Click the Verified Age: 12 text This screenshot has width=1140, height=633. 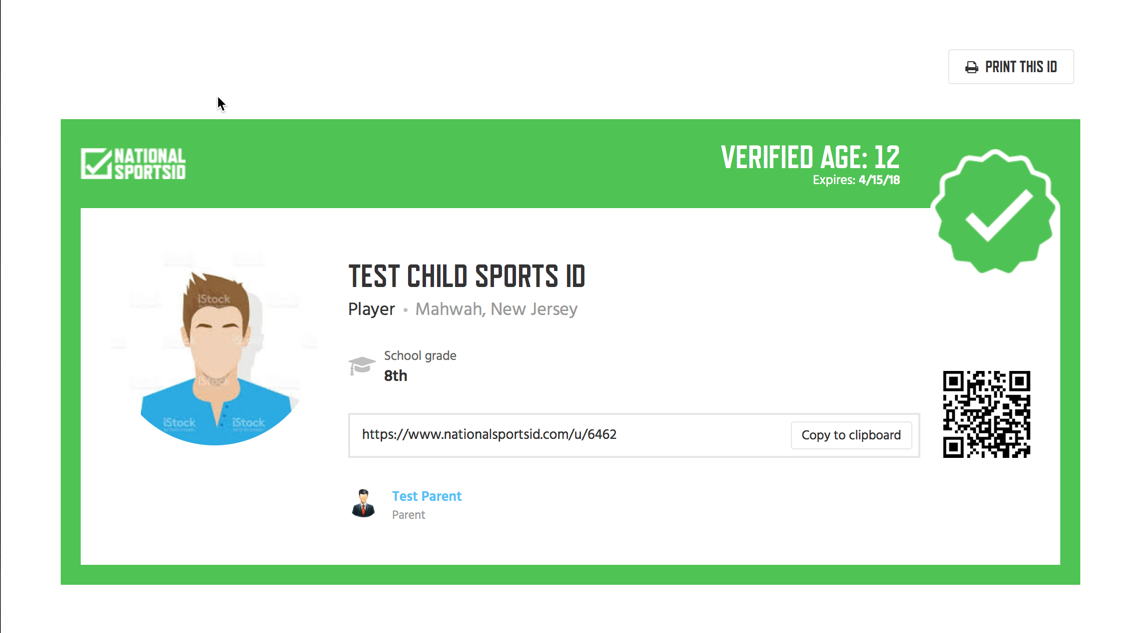[810, 157]
